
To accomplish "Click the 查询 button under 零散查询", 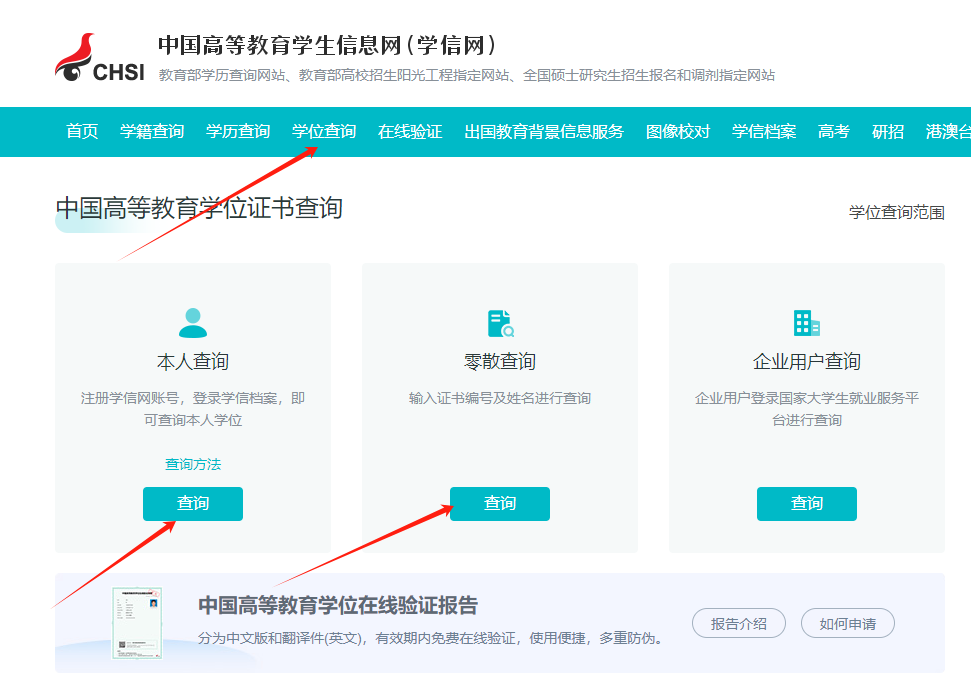I will [500, 503].
